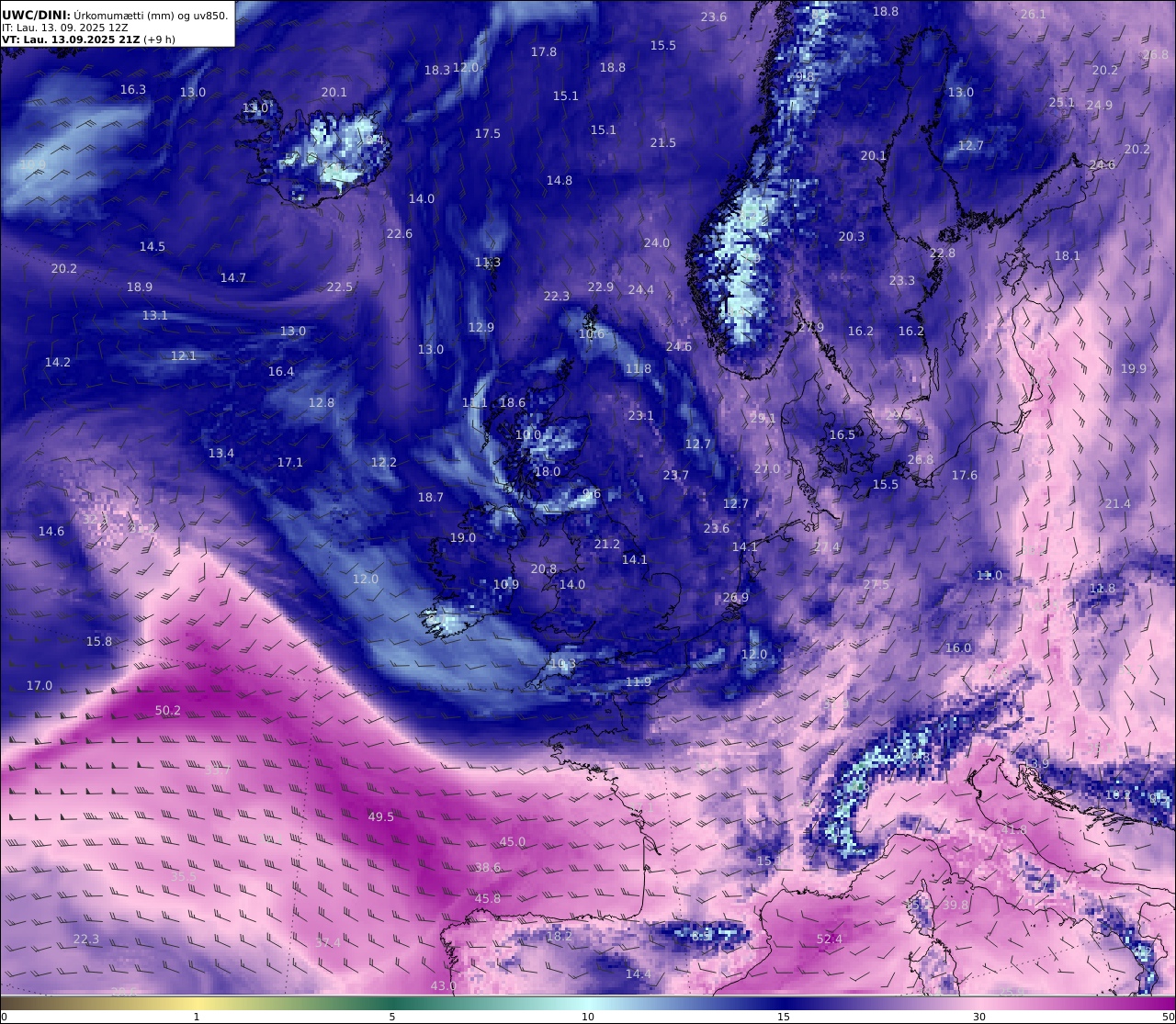The height and width of the screenshot is (1024, 1176).
Task: Click the 18.1 value east of the Baltic
Action: [x=1068, y=255]
